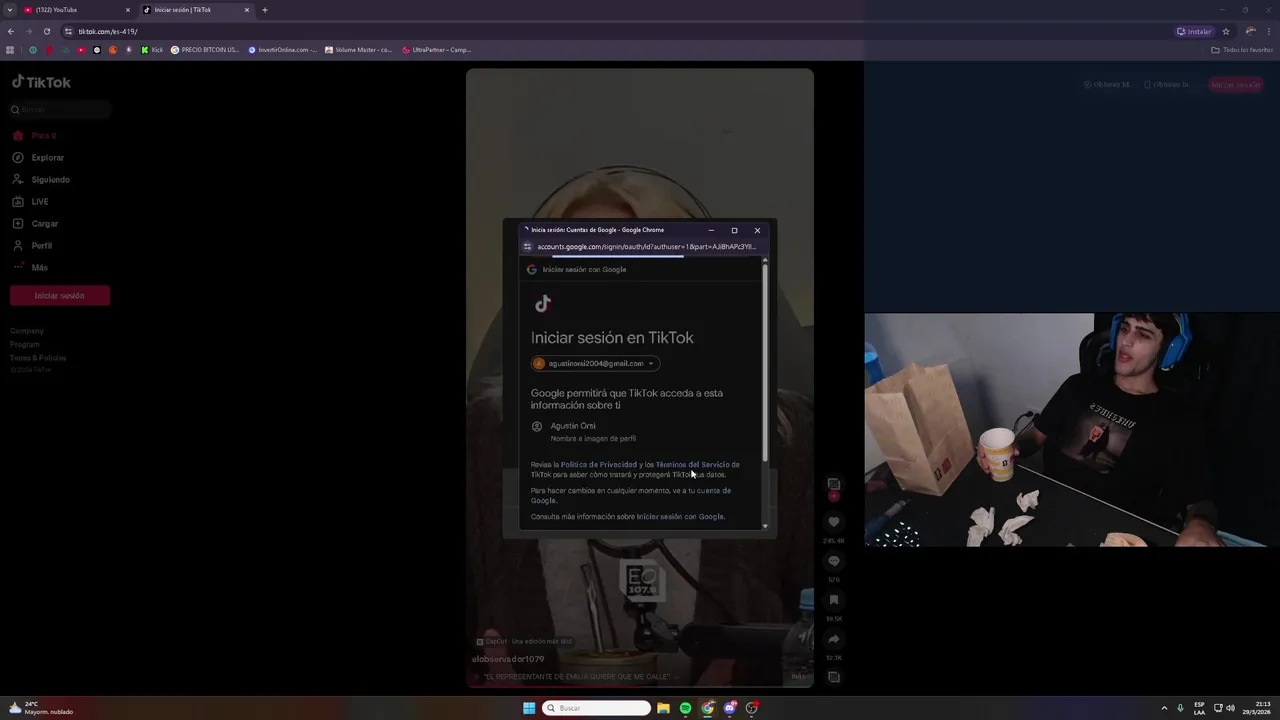Image resolution: width=1280 pixels, height=720 pixels.
Task: Reload the TikTok page
Action: tap(47, 31)
